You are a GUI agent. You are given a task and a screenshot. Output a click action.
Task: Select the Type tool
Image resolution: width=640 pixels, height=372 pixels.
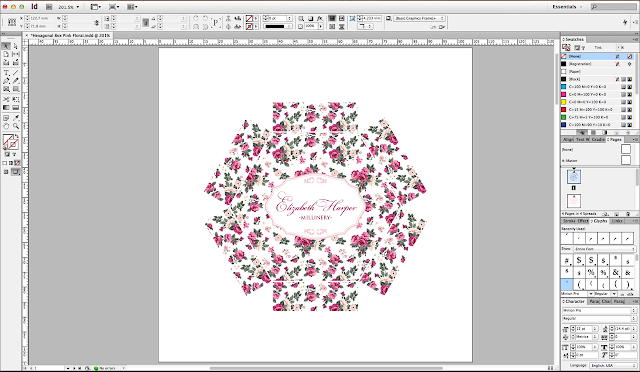tap(6, 73)
